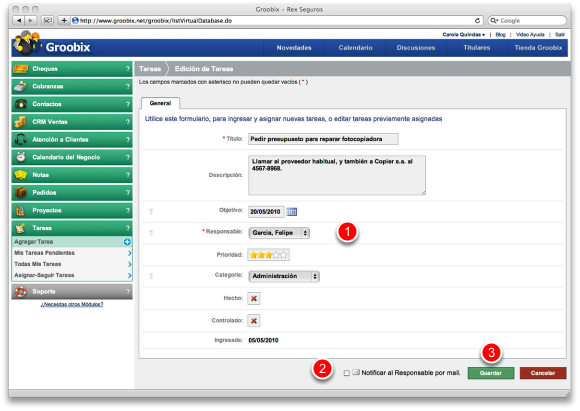This screenshot has width=580, height=411.
Task: Toggle the Hecho red X checkbox
Action: pos(254,298)
